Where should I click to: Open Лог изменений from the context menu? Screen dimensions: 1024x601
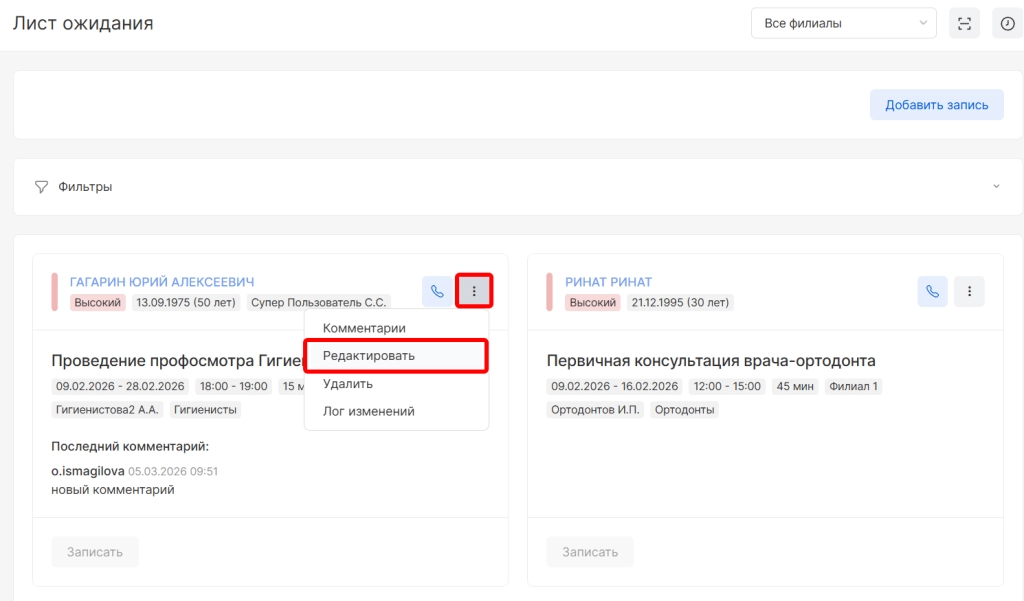pyautogui.click(x=368, y=411)
